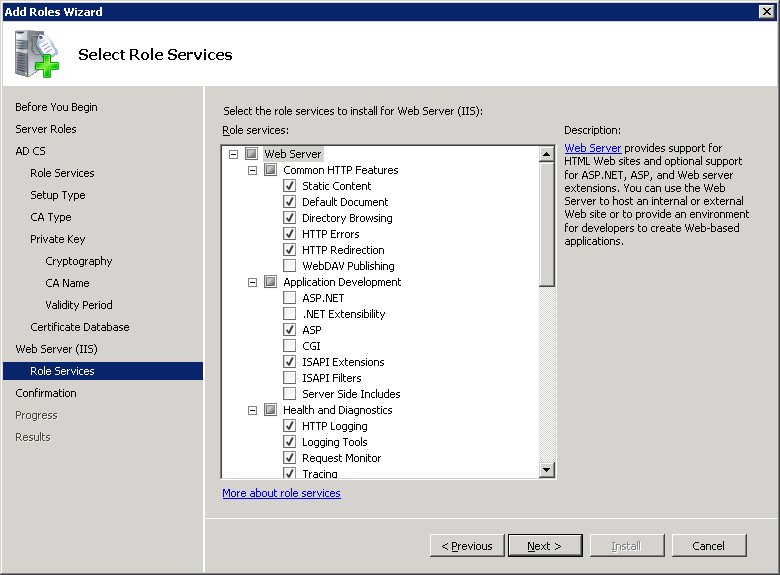780x575 pixels.
Task: Toggle the CGI checkbox
Action: point(290,346)
